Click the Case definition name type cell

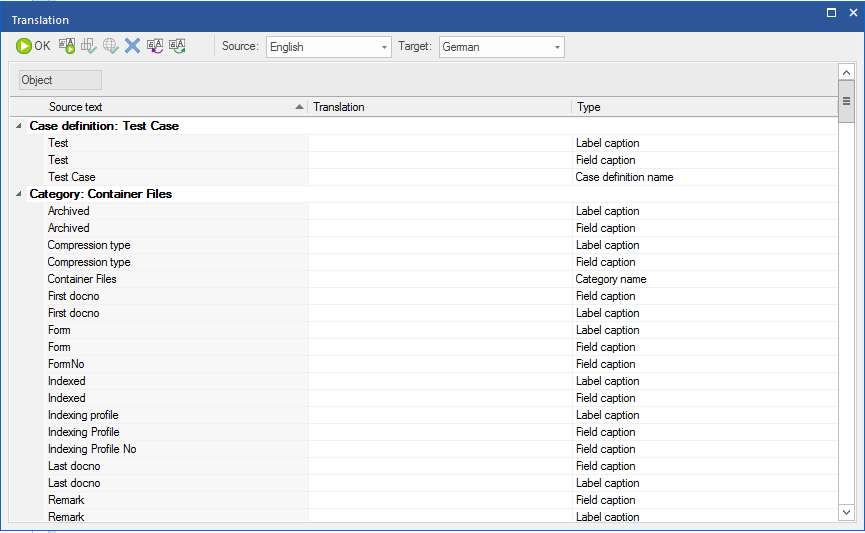point(705,177)
